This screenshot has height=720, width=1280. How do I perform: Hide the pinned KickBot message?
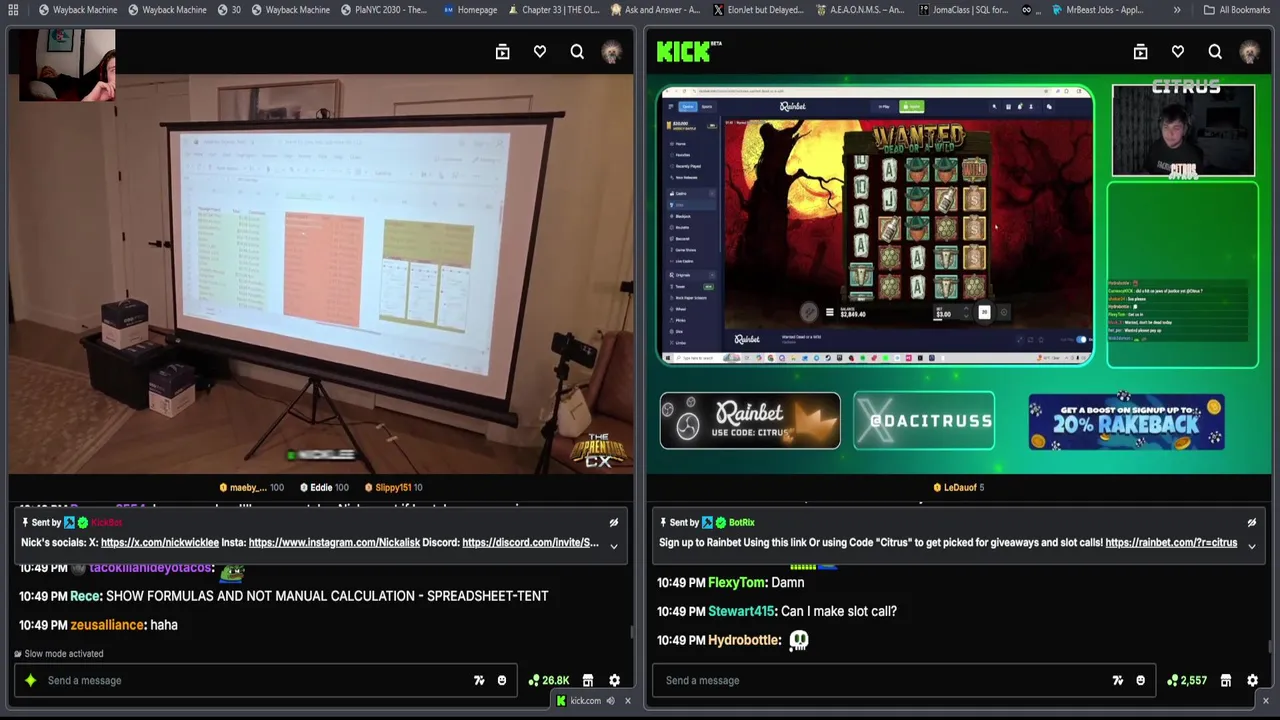pos(614,522)
